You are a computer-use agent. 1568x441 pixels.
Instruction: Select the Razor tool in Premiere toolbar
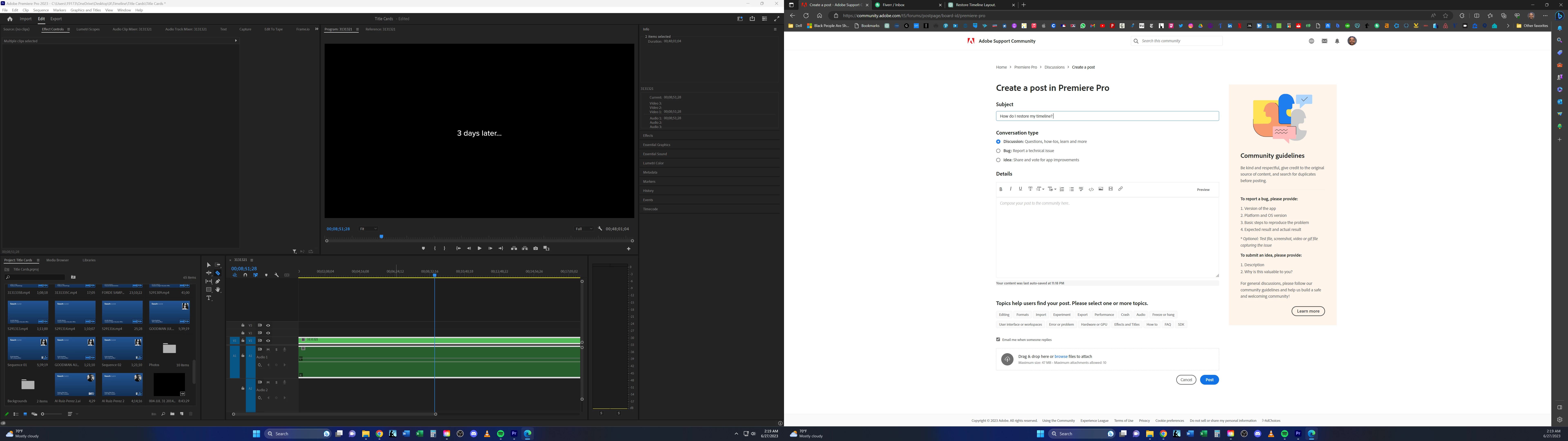218,273
